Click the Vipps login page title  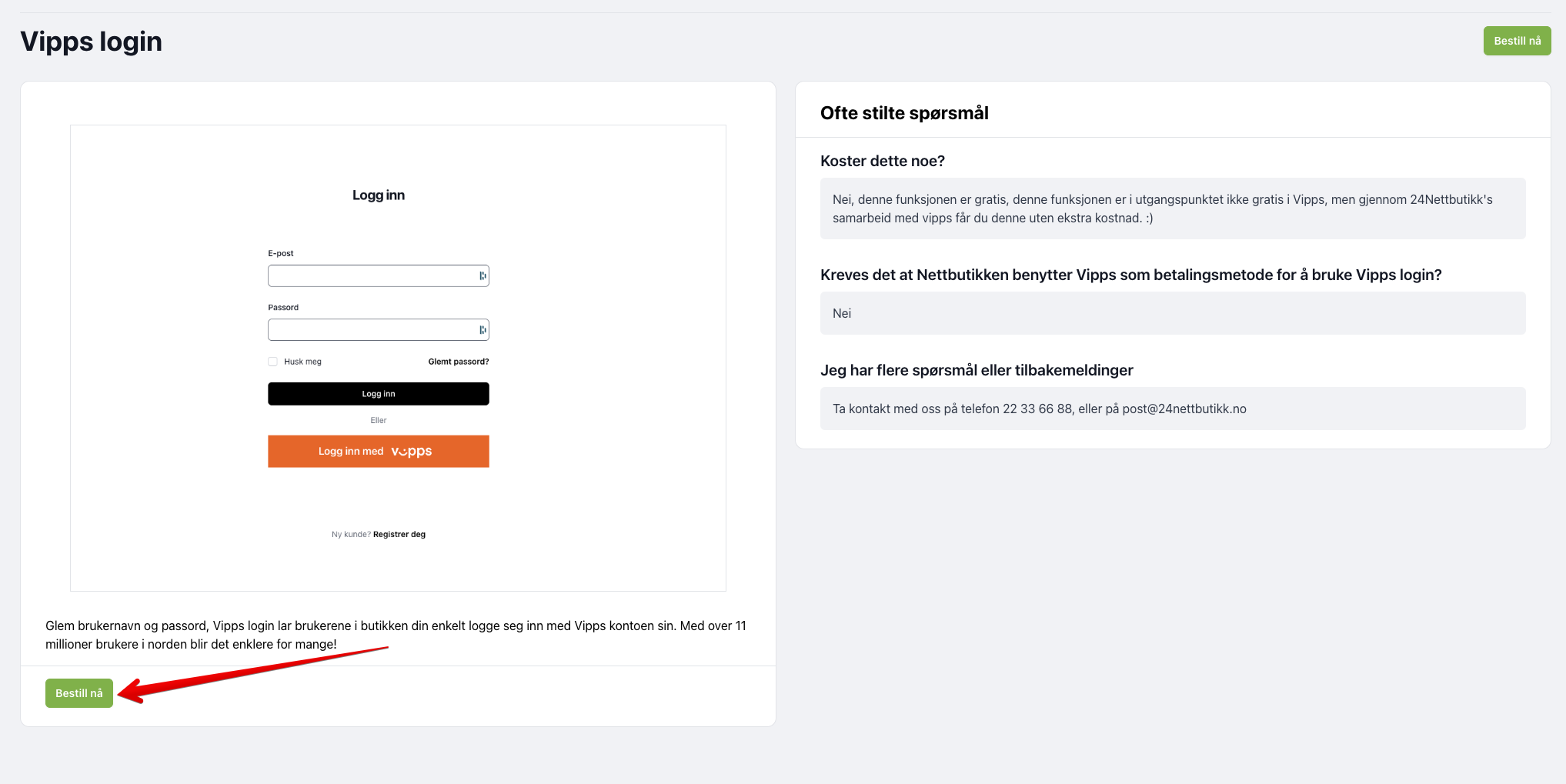pos(92,42)
